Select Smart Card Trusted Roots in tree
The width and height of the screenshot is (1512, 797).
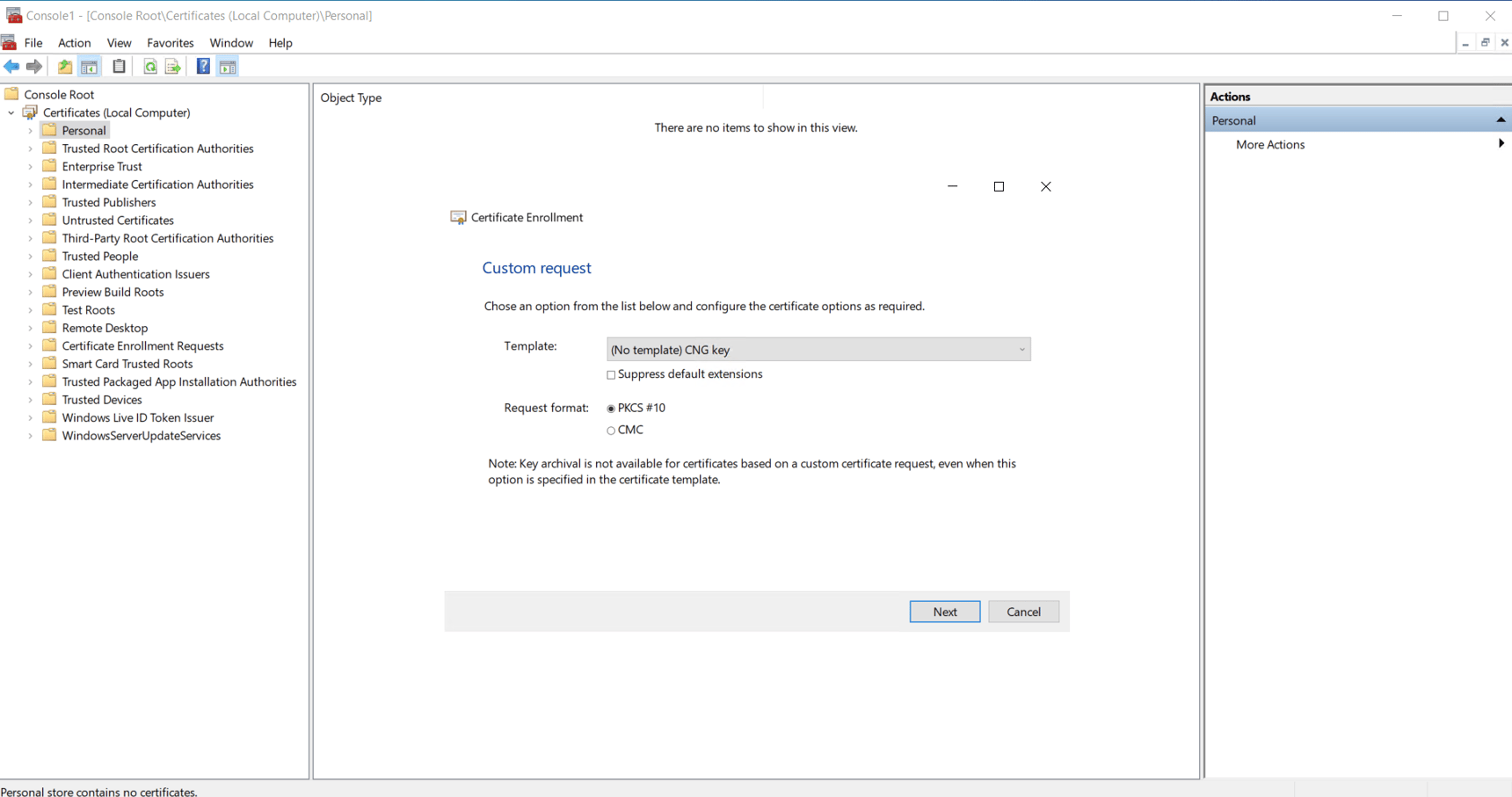[x=127, y=364]
